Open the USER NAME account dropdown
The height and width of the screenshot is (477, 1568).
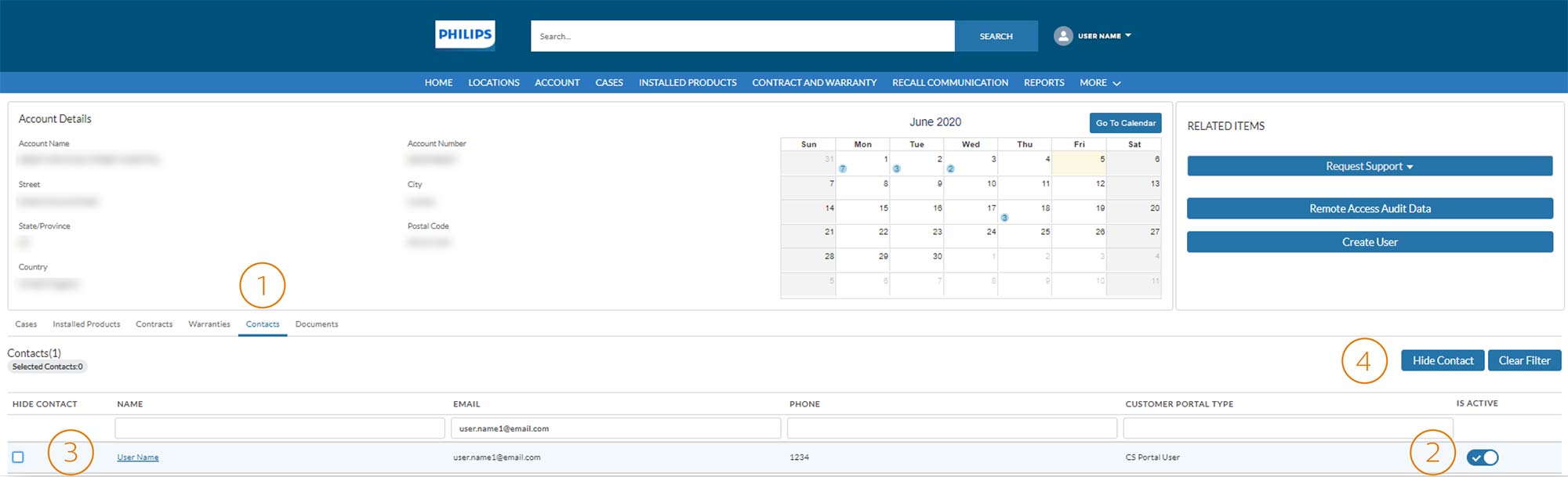point(1105,36)
